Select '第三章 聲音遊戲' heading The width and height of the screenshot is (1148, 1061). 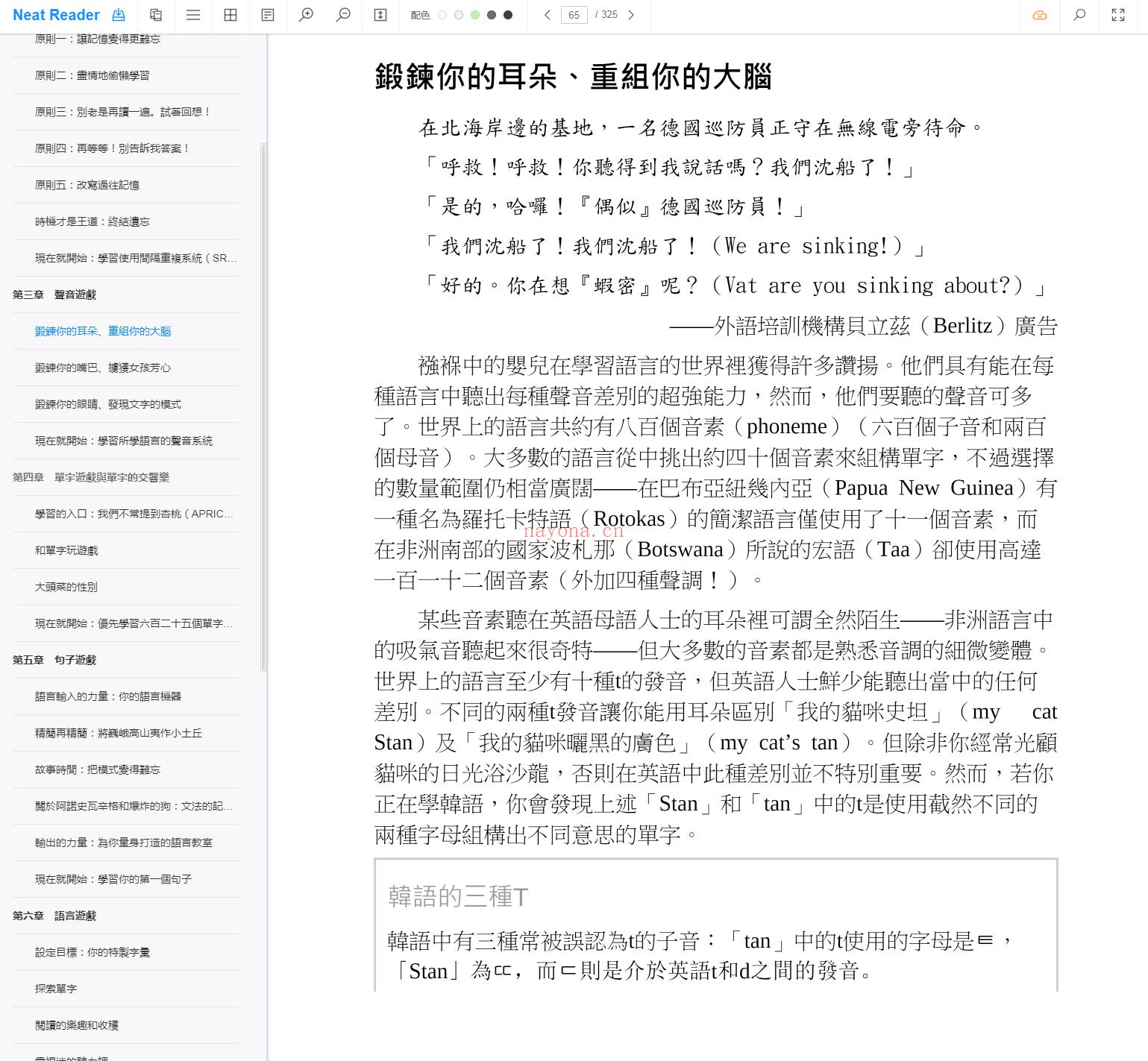point(54,295)
